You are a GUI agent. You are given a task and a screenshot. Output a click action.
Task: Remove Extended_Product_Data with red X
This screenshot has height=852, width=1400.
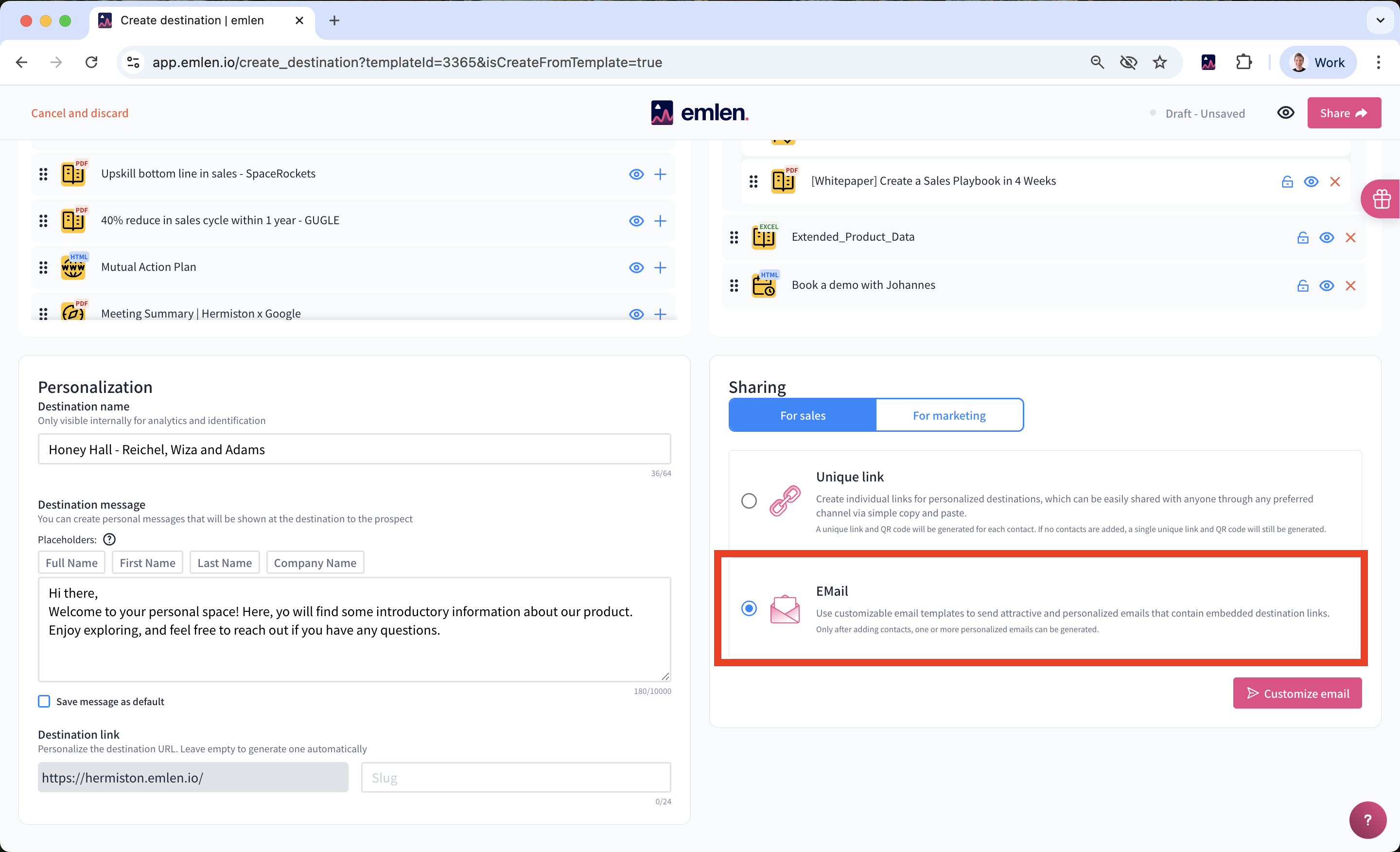[1350, 238]
